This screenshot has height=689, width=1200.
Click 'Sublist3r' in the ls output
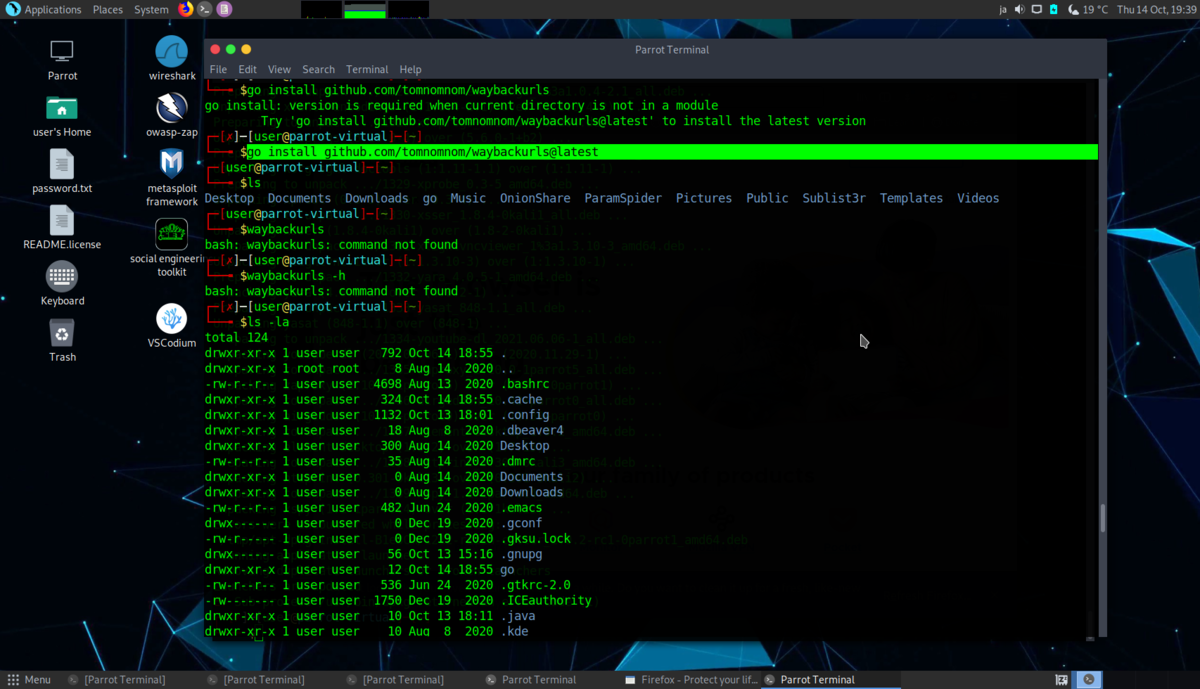834,198
